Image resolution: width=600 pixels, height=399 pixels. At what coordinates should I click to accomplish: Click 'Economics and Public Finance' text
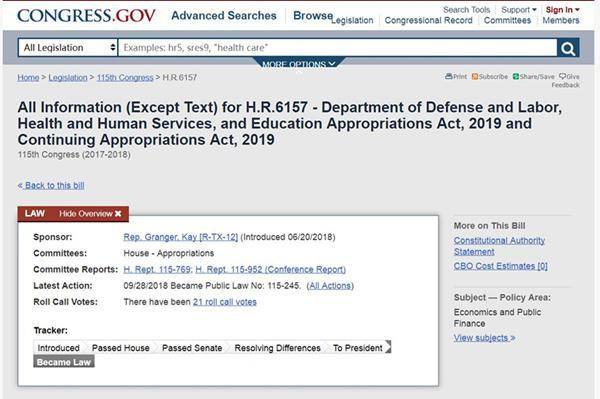(x=497, y=318)
